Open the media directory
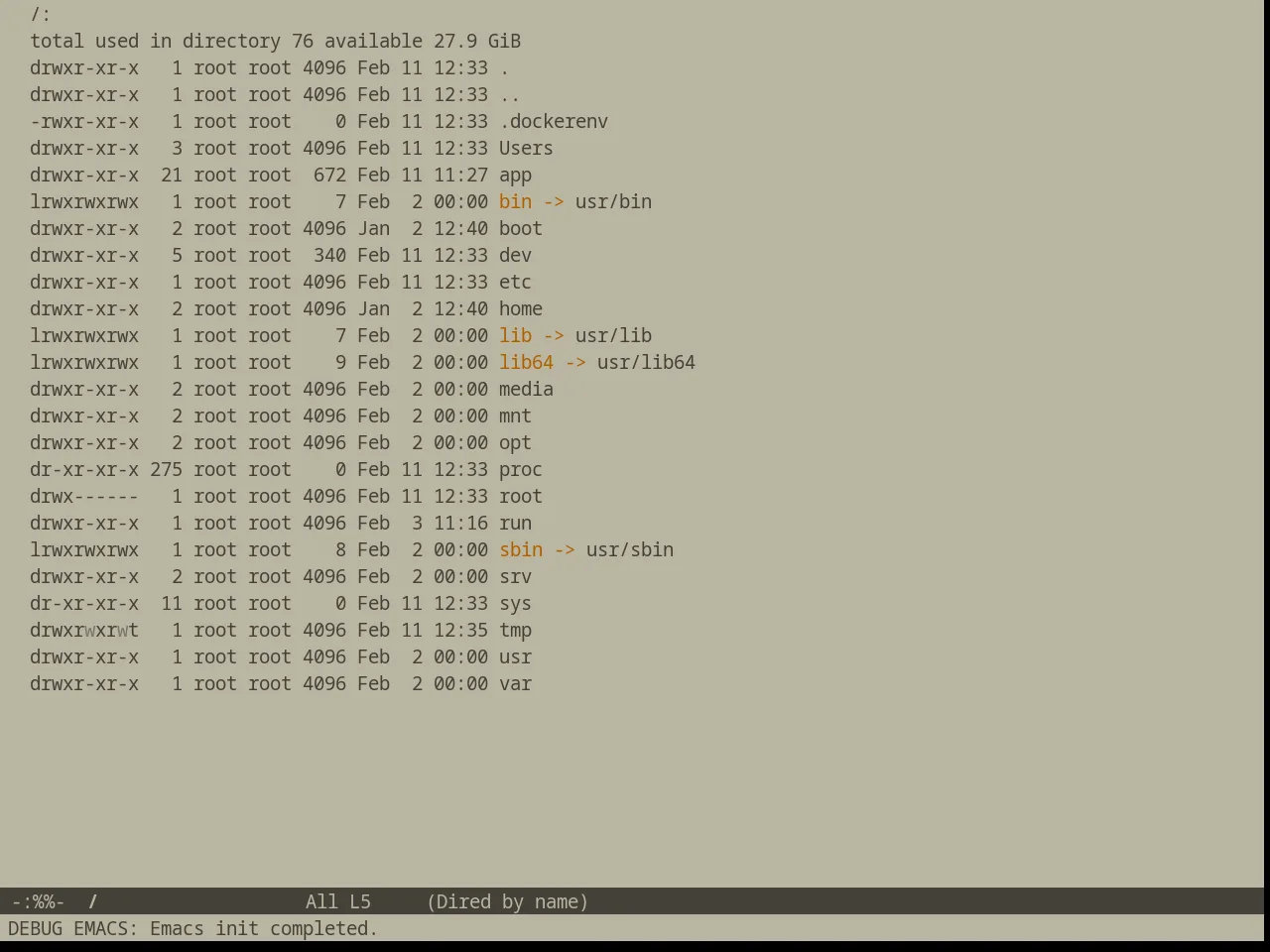Screen dimensions: 1270x952 click(x=526, y=389)
